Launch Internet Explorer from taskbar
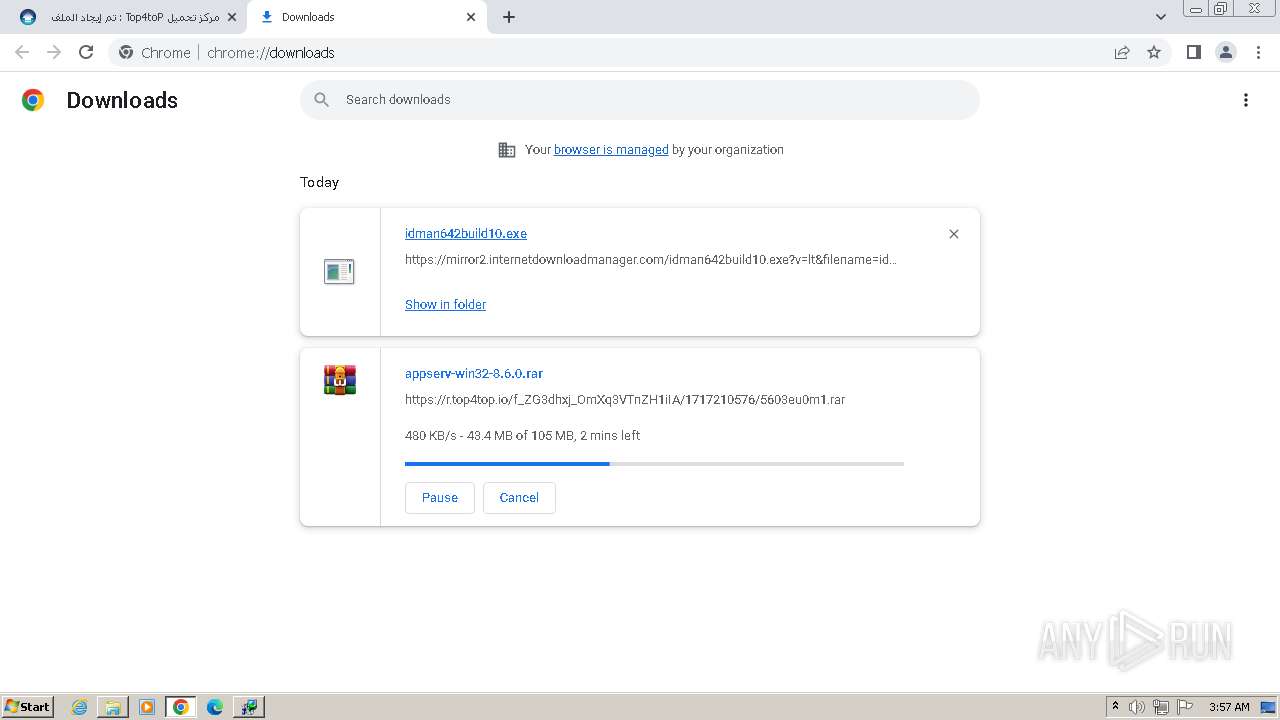Screen dimensions: 1280x720 [80, 707]
